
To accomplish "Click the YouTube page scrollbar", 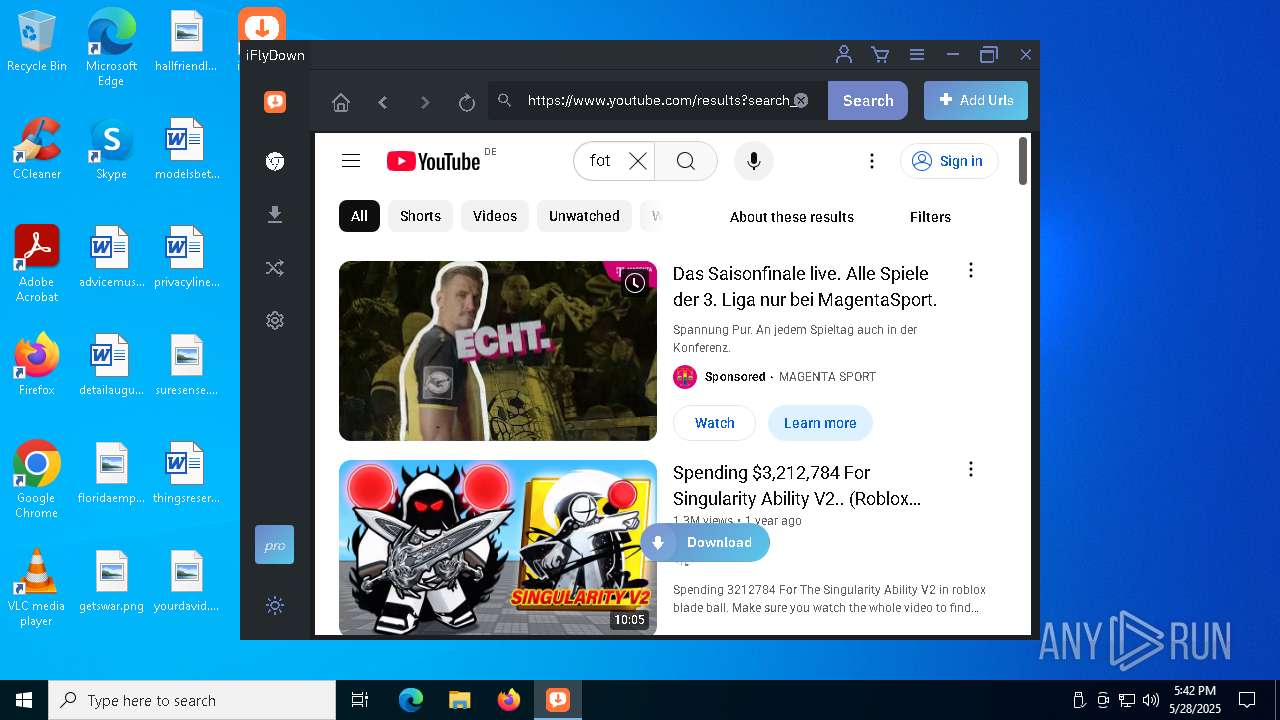I will (1023, 161).
